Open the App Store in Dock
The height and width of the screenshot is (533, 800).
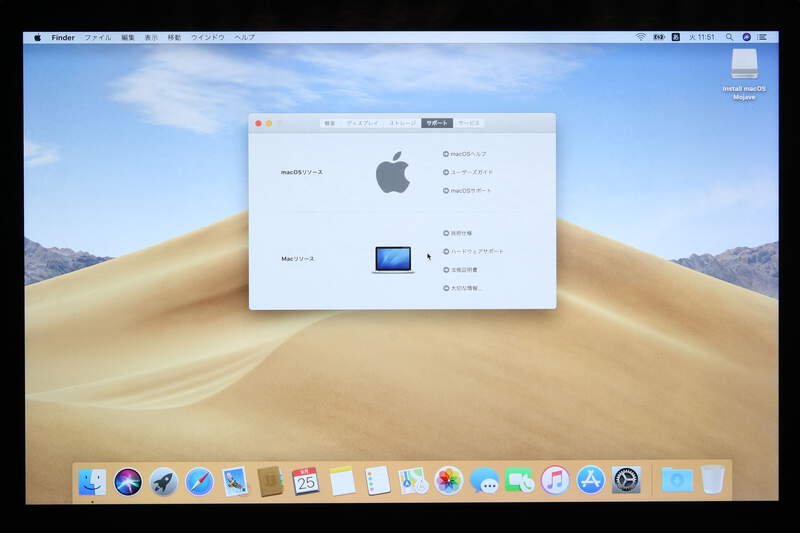[x=590, y=480]
